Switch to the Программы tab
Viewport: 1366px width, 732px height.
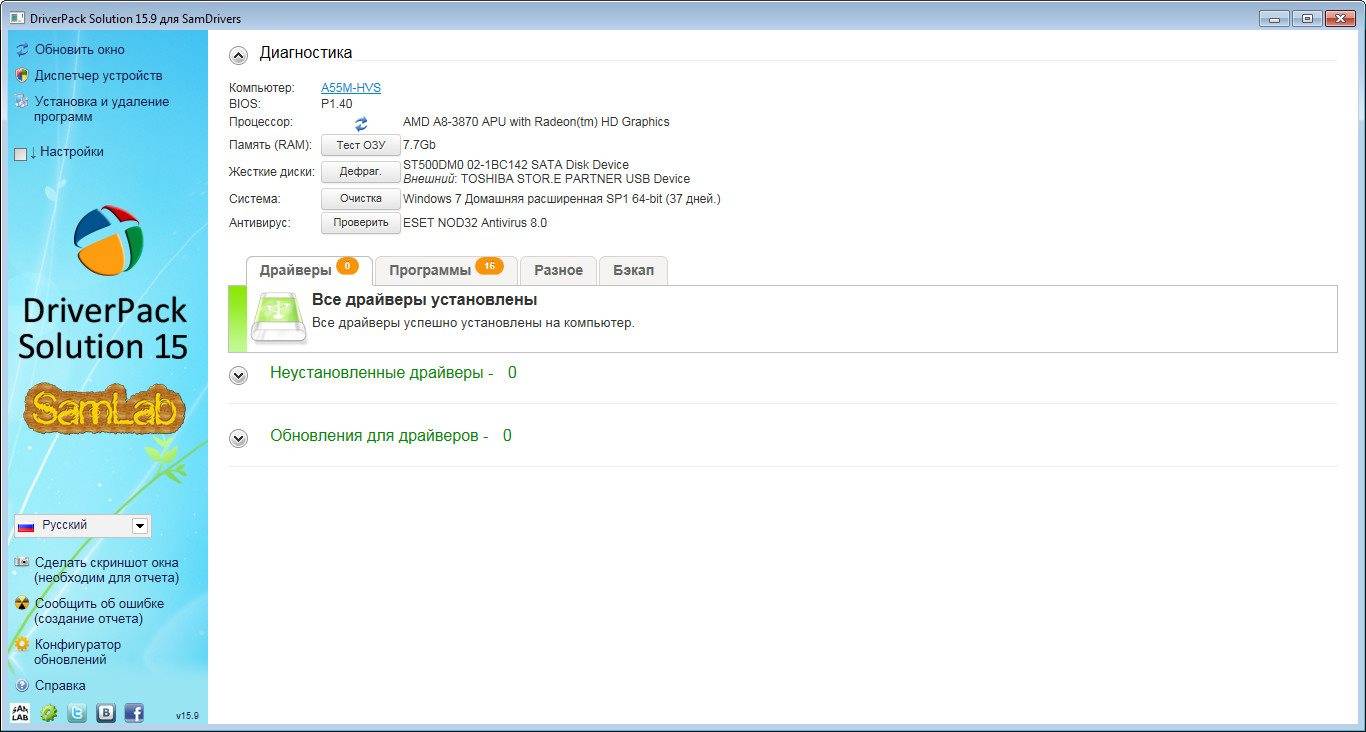(446, 270)
